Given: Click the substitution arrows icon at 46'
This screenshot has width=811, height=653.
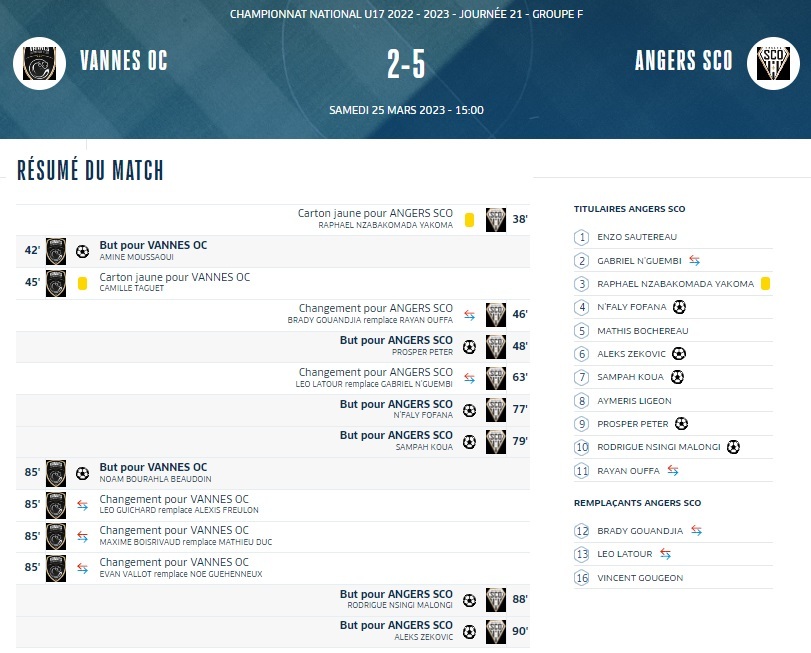Looking at the screenshot, I should click(x=469, y=315).
